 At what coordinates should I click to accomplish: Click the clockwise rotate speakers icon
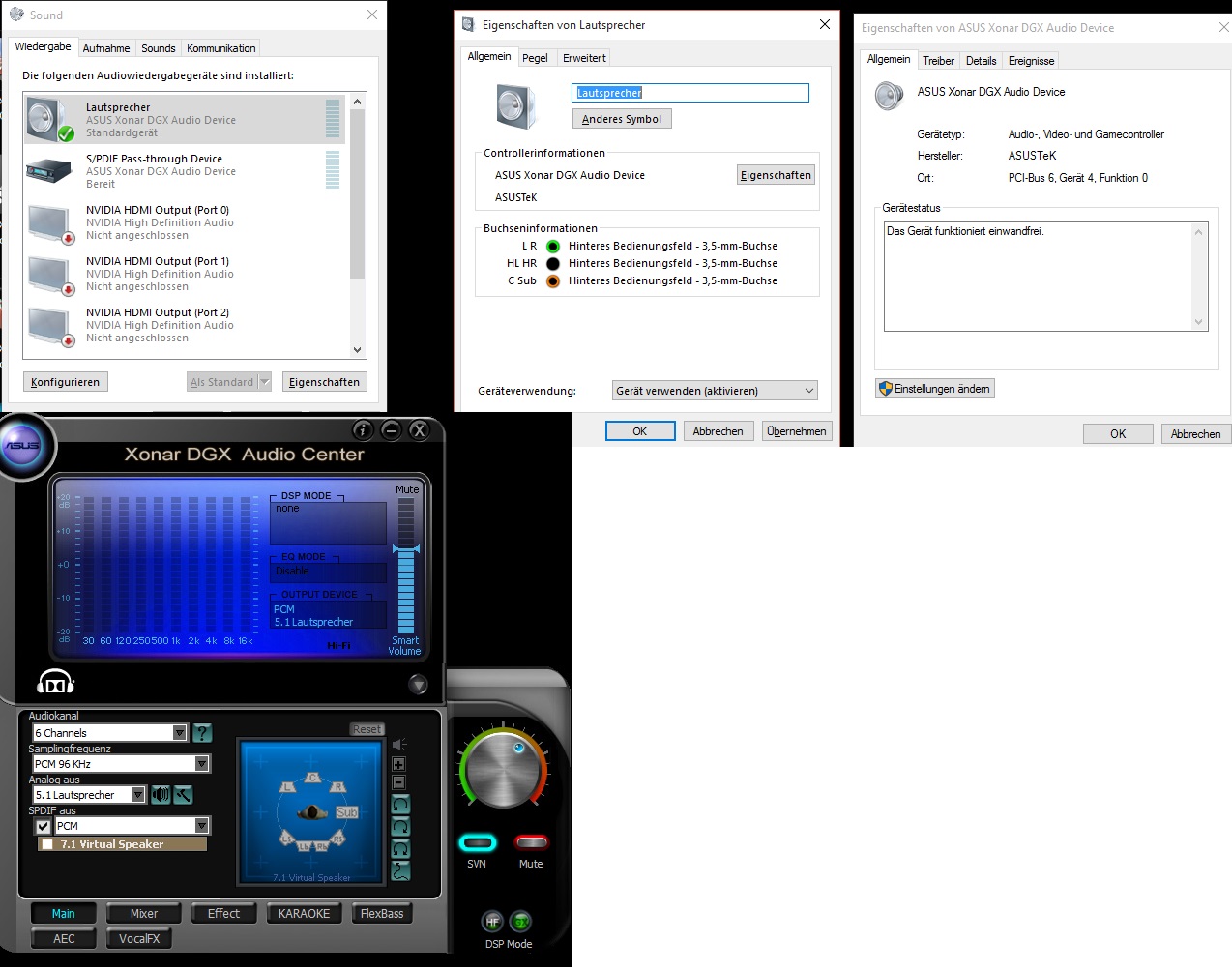pyautogui.click(x=400, y=827)
